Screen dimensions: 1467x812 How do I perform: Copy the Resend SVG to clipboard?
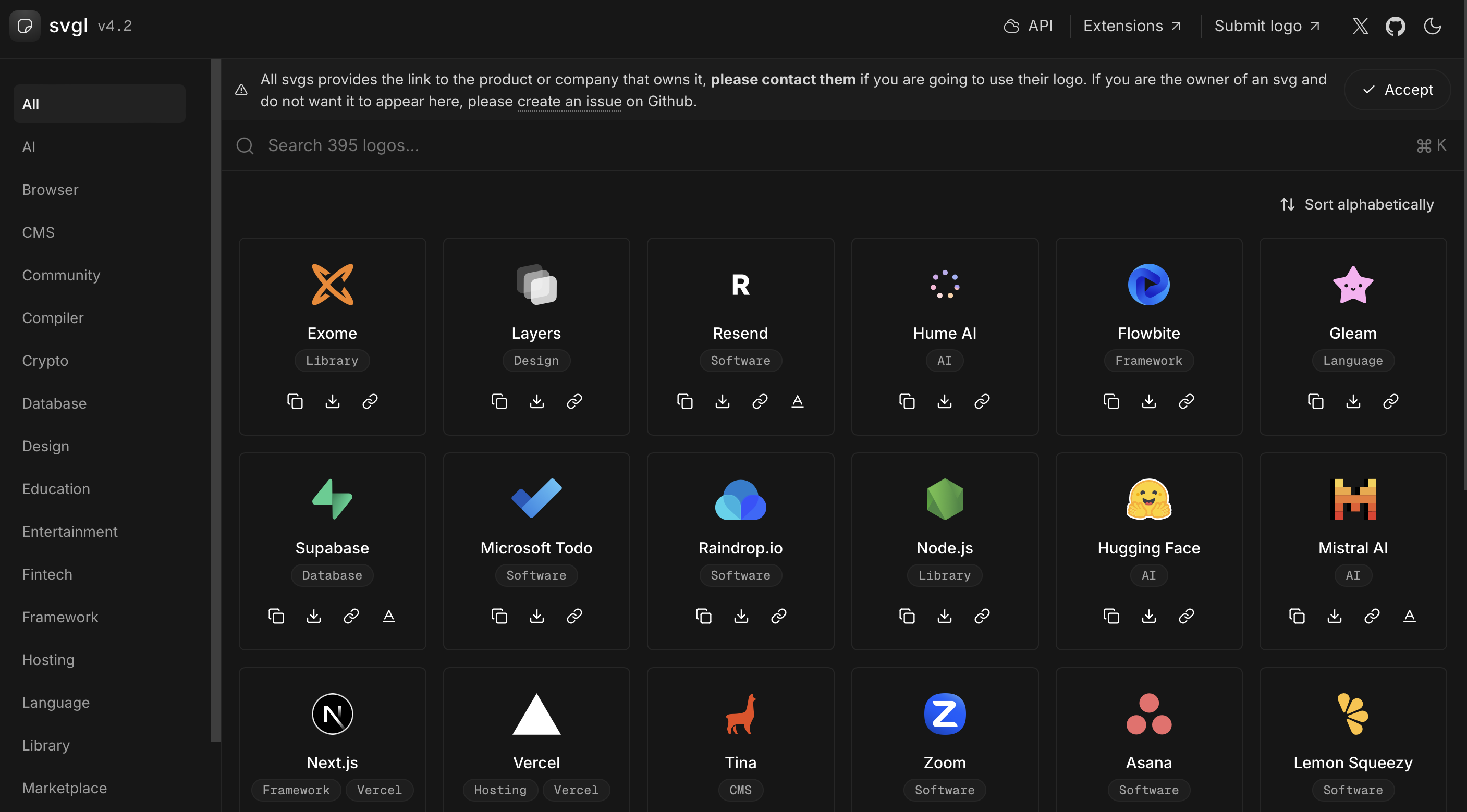[x=685, y=401]
